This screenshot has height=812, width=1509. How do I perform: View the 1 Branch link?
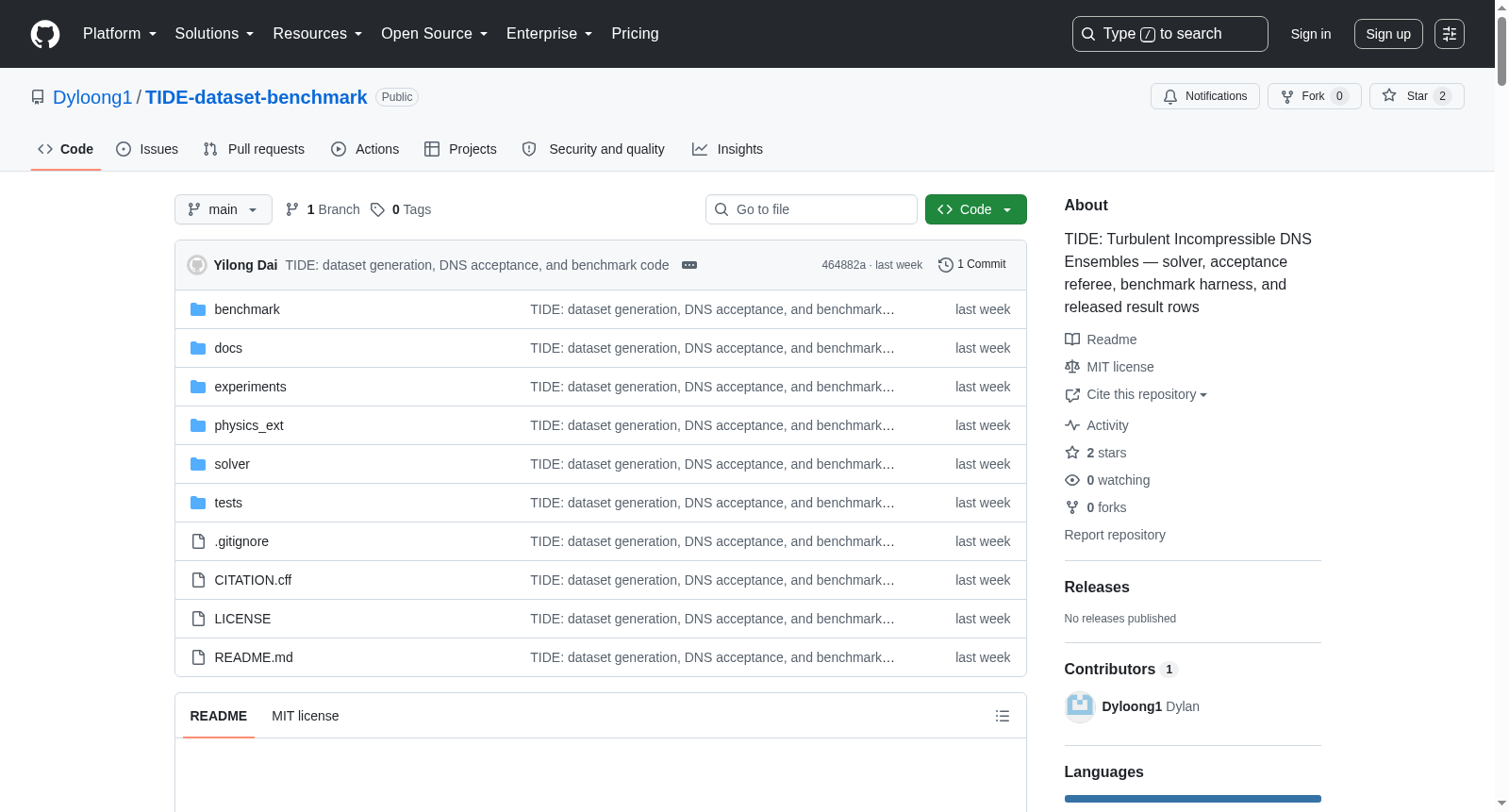323,209
